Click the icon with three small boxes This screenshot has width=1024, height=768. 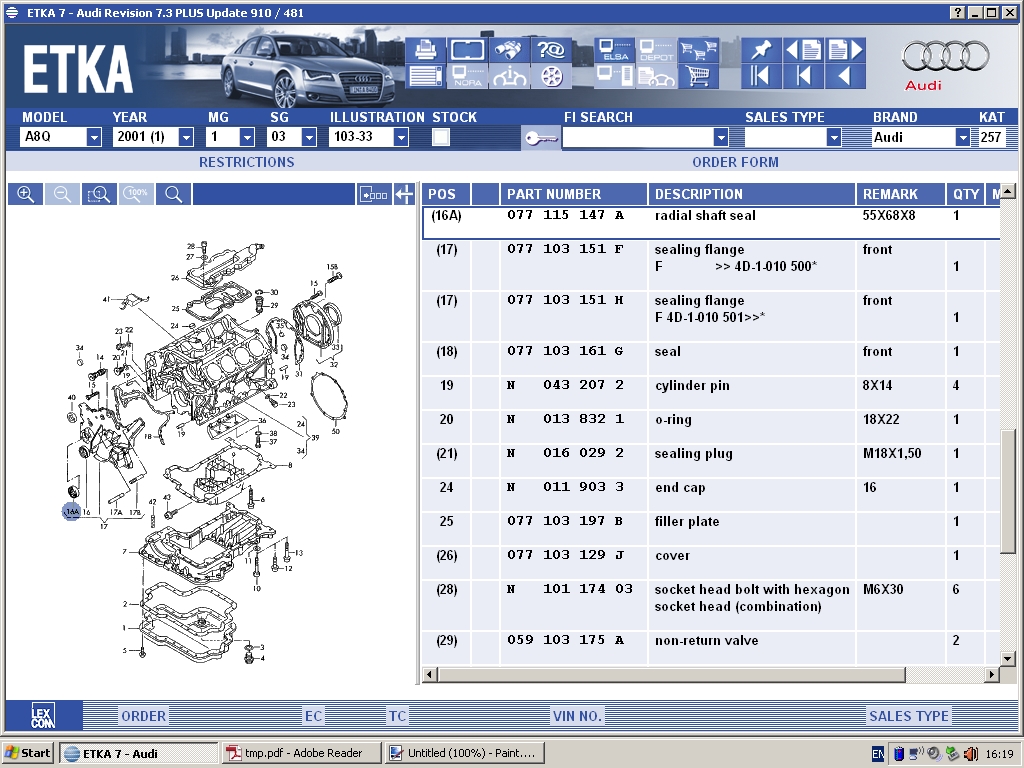pyautogui.click(x=374, y=194)
